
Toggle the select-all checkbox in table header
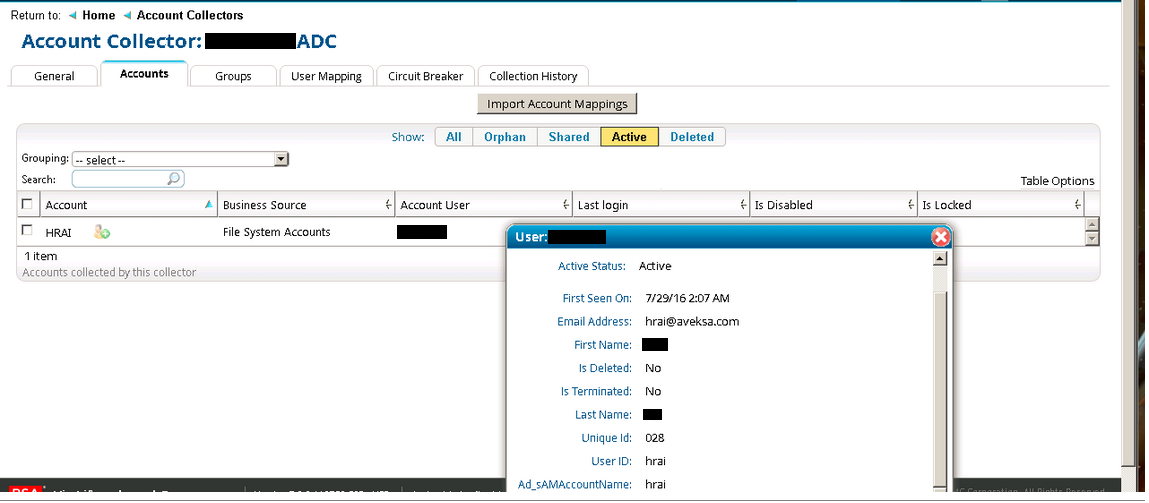(x=27, y=204)
